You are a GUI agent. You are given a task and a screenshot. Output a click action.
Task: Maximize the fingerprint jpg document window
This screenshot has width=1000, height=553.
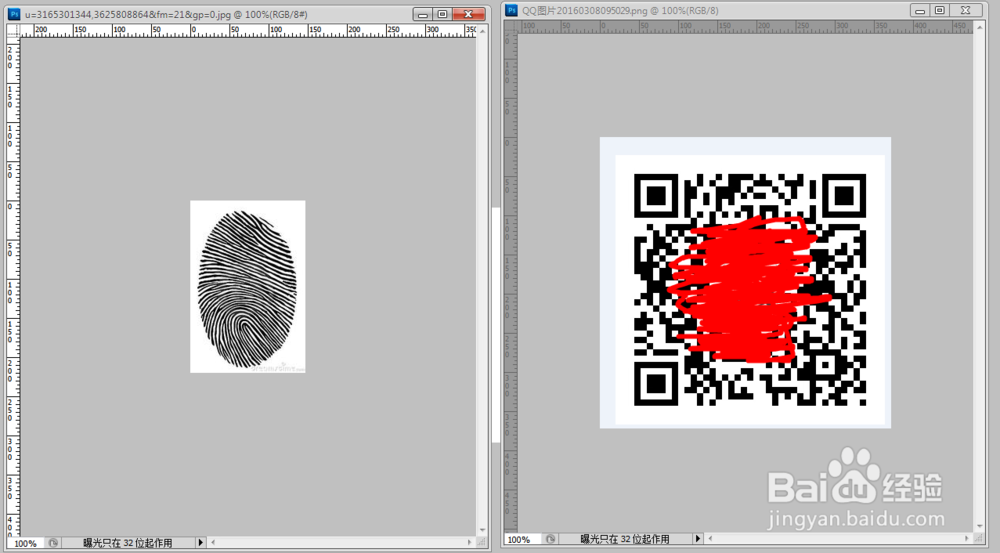click(x=443, y=14)
